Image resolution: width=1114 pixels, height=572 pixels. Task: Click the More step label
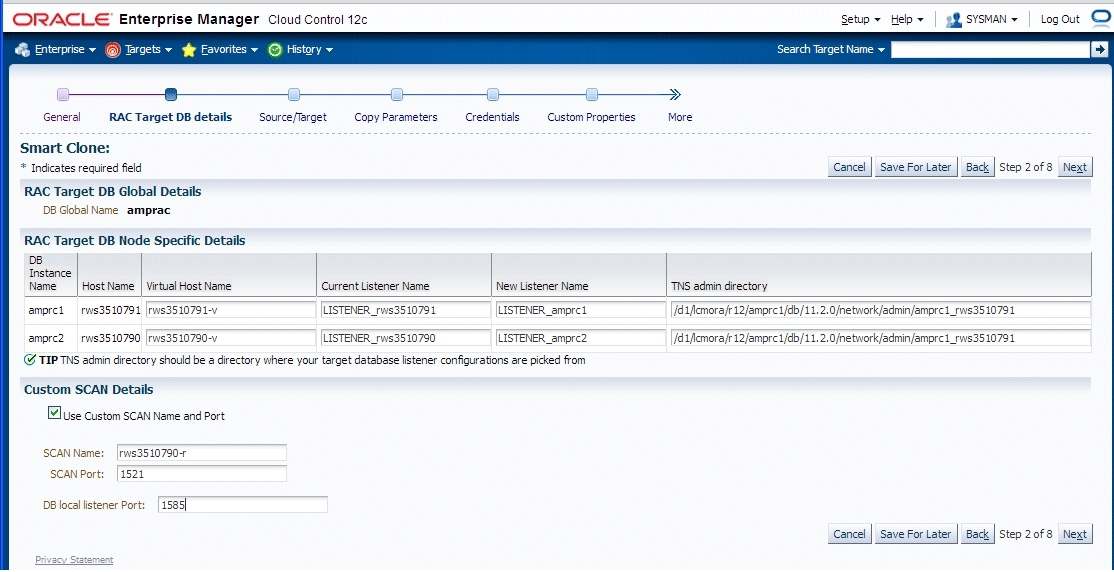[680, 117]
